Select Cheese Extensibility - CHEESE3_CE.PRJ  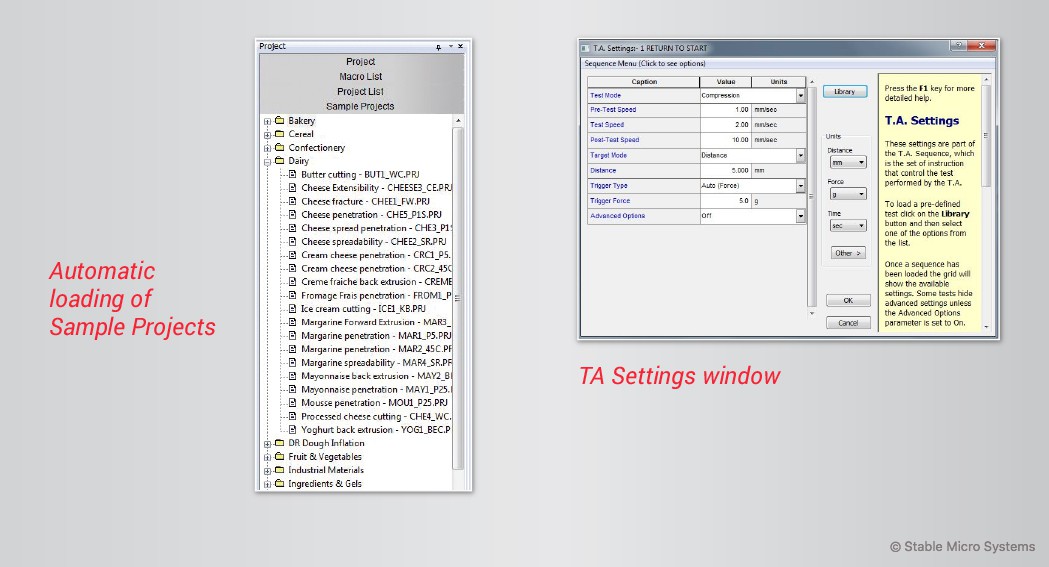point(377,188)
